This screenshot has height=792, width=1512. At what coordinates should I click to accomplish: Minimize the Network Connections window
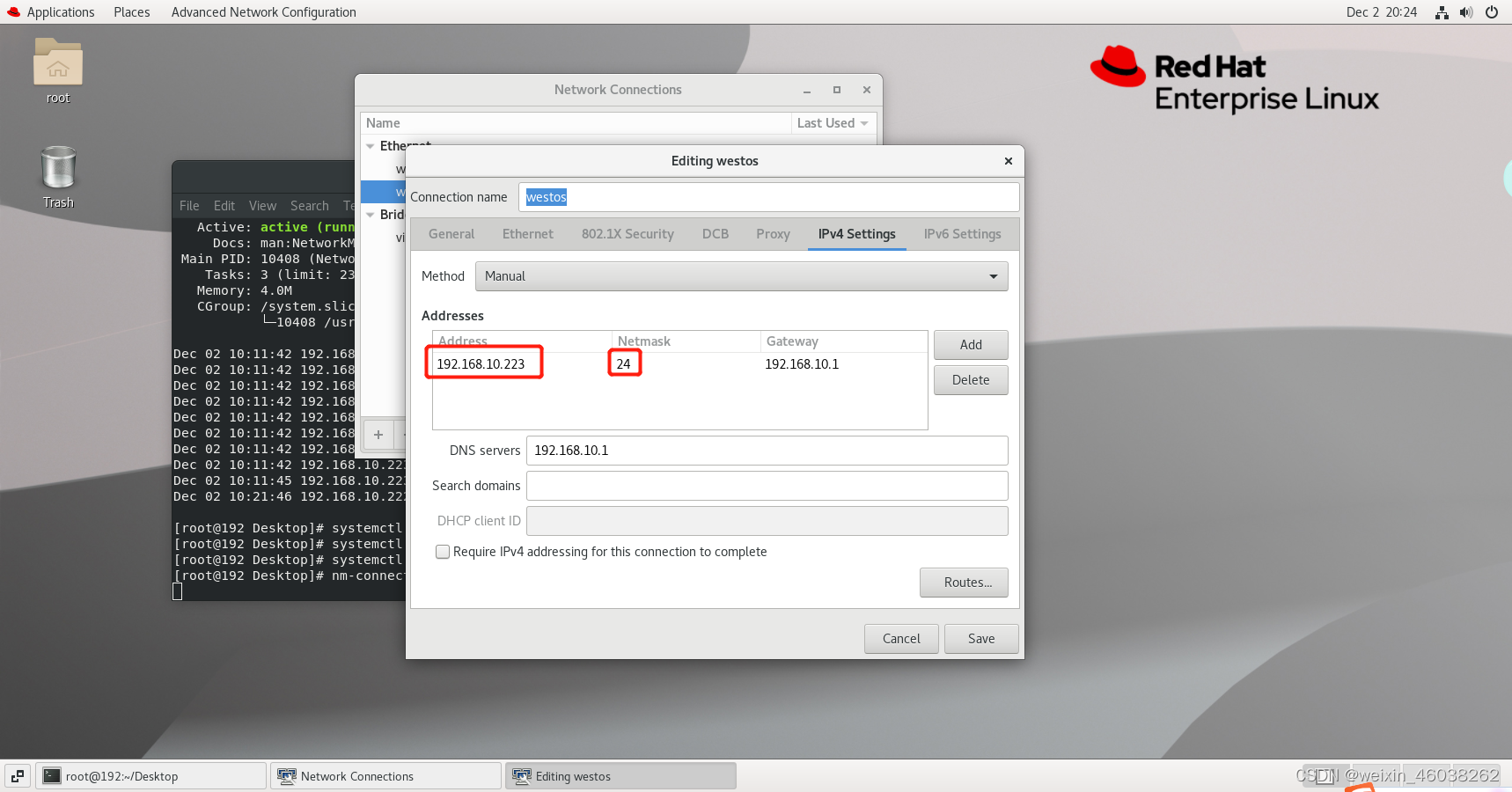pyautogui.click(x=807, y=90)
